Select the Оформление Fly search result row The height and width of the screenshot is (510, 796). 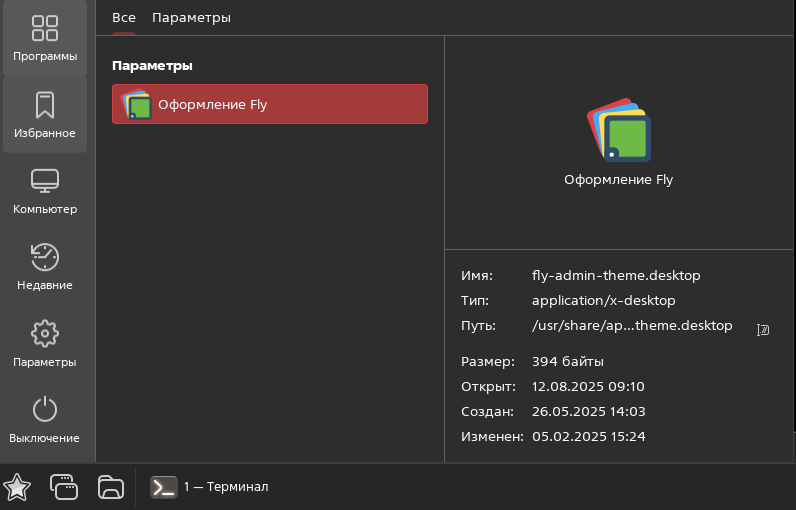270,104
